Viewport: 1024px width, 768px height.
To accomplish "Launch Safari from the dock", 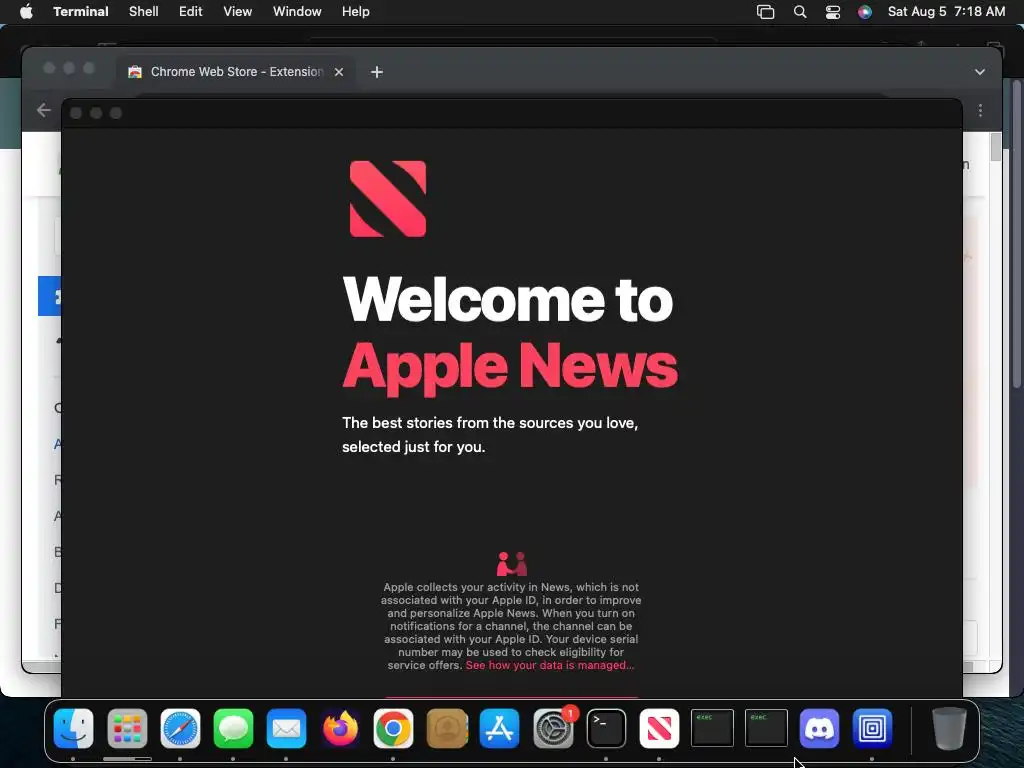I will point(180,728).
